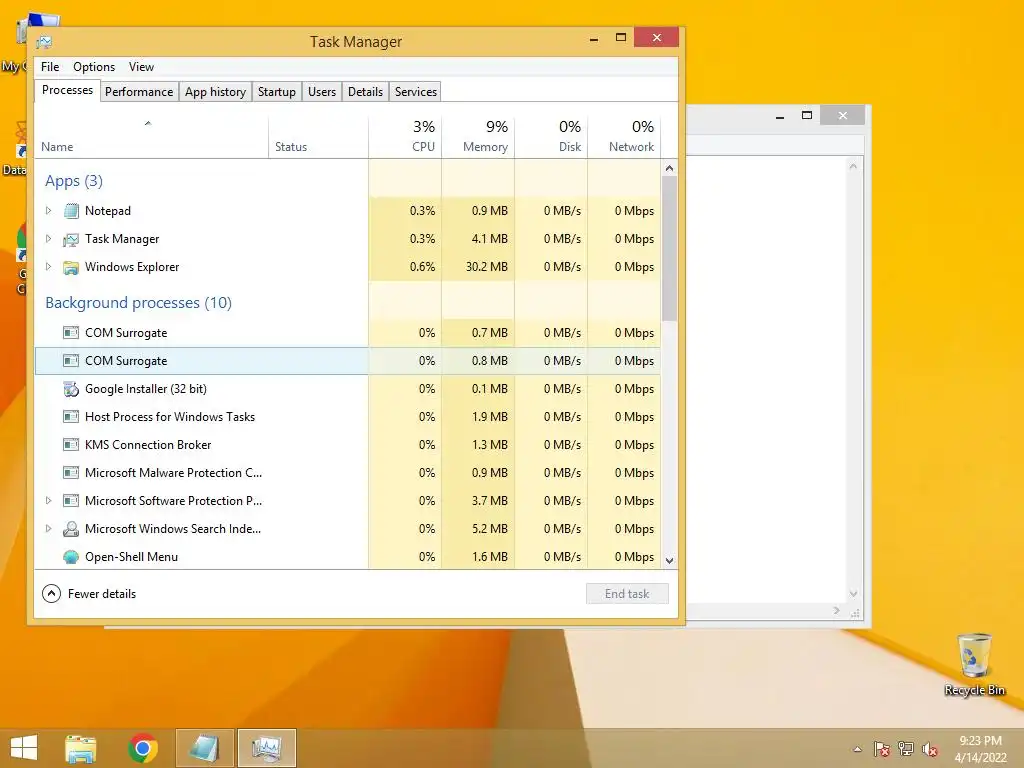The height and width of the screenshot is (768, 1024).
Task: Expand Microsoft Software Protection process group
Action: click(48, 500)
